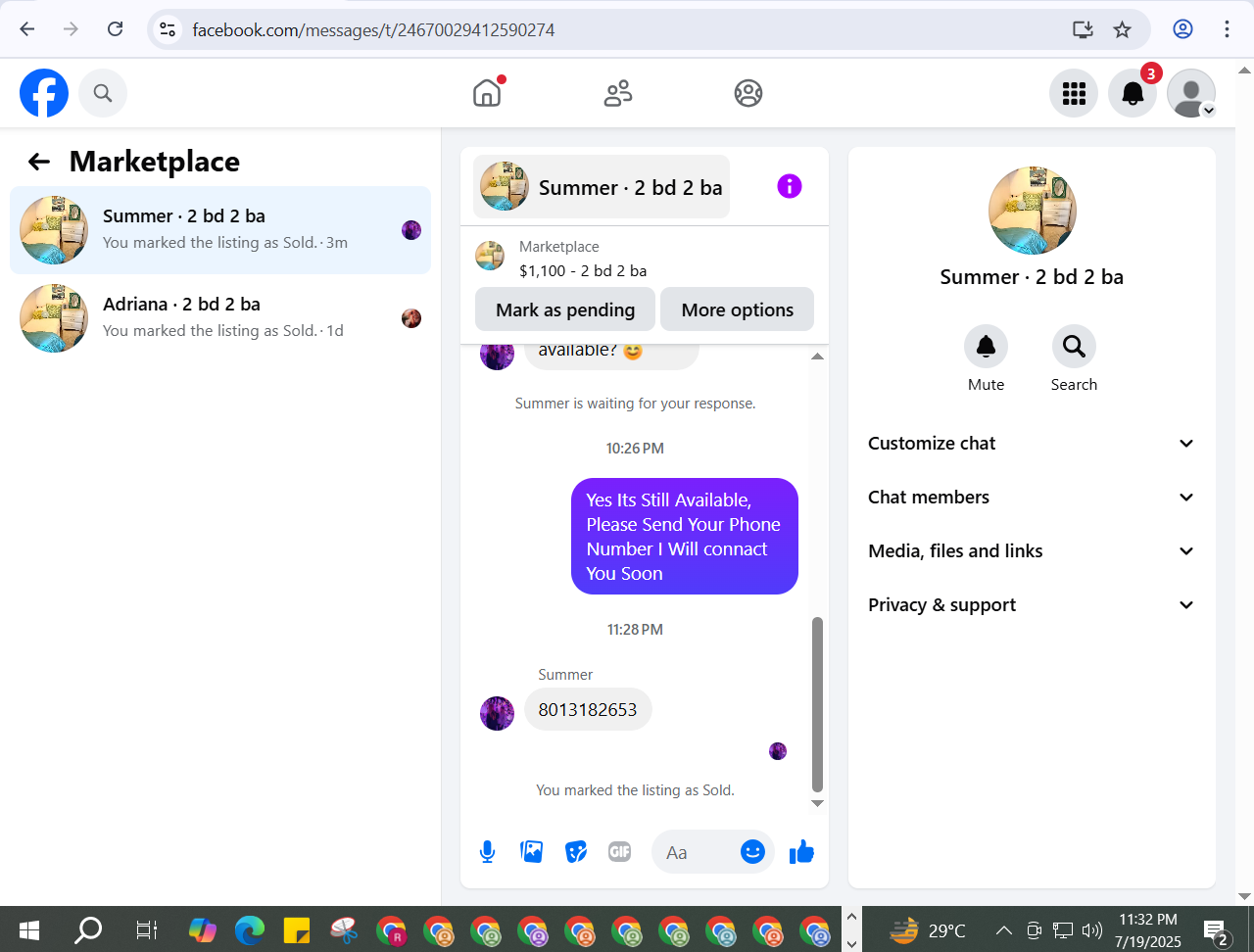Reload the page
The image size is (1254, 952).
[116, 29]
